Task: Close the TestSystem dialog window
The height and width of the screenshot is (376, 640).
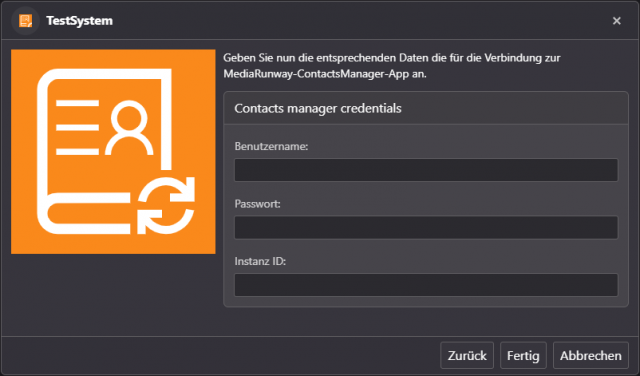Action: [x=616, y=20]
